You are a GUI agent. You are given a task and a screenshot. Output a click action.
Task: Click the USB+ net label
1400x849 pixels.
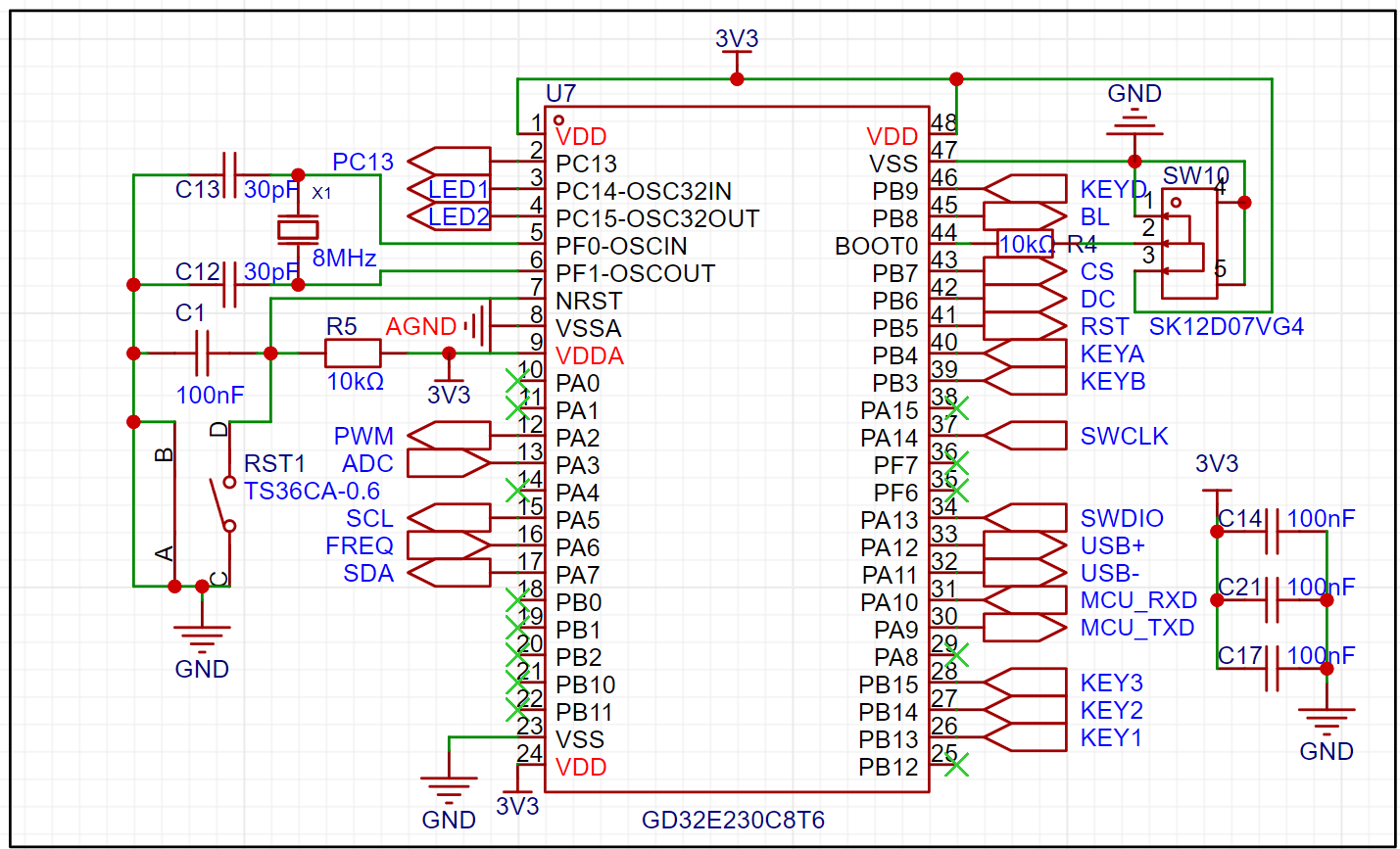(x=1113, y=545)
